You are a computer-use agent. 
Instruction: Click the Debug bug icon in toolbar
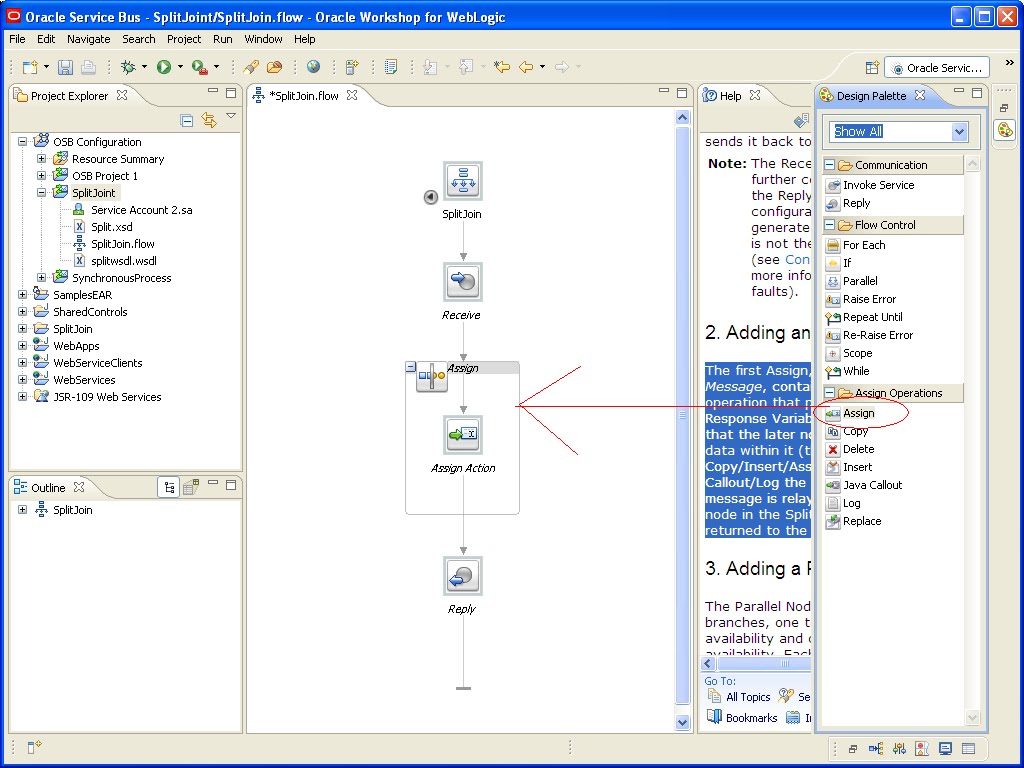point(128,67)
